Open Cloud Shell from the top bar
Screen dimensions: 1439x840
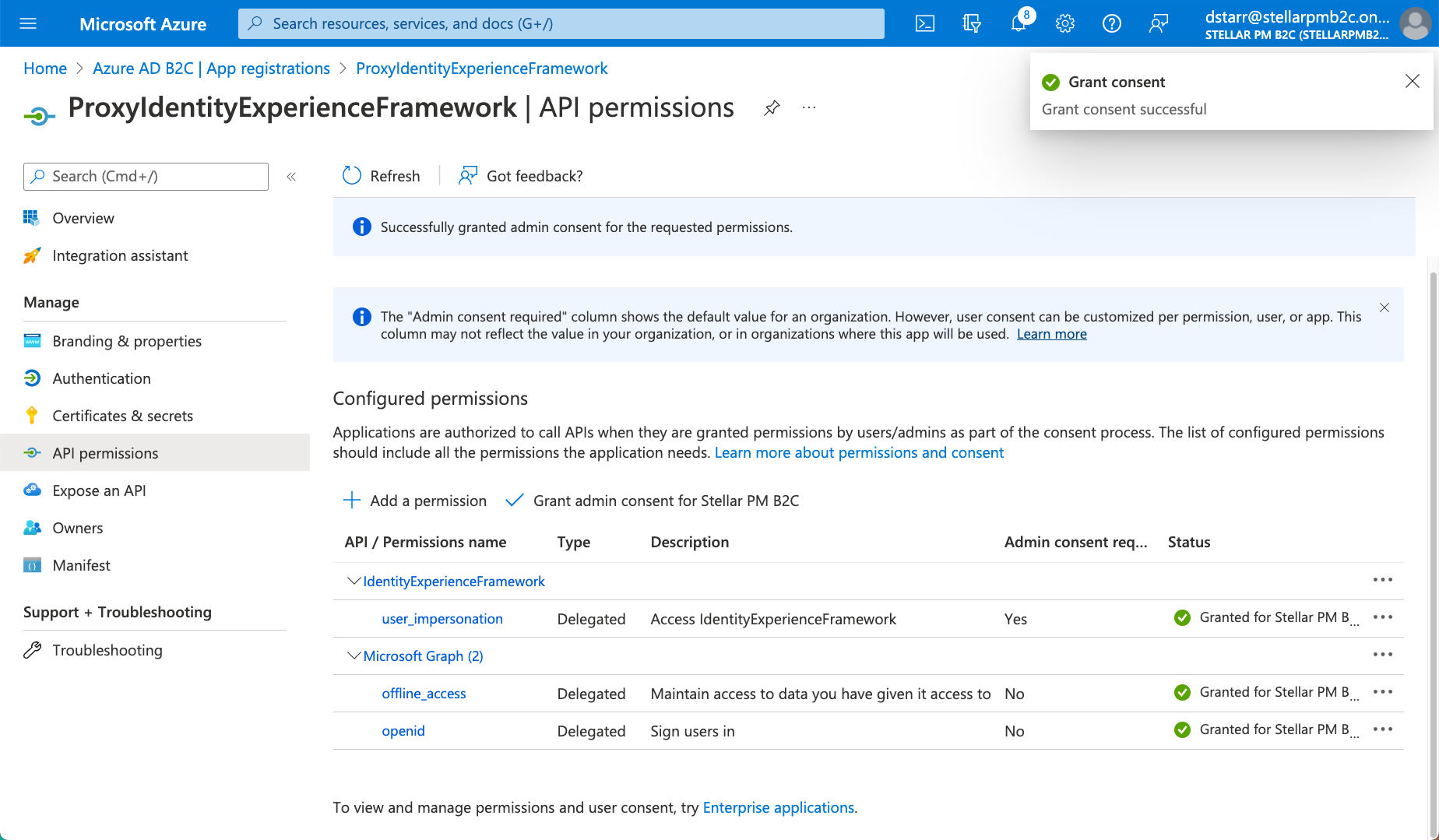tap(924, 23)
